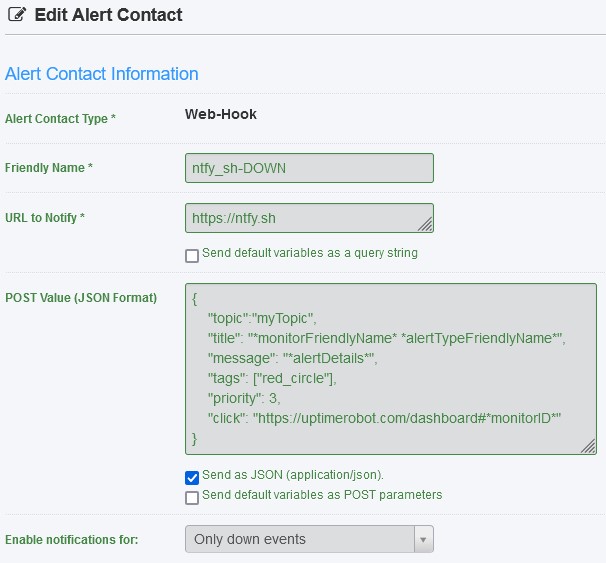Enable sending default variables as query string

[192, 255]
